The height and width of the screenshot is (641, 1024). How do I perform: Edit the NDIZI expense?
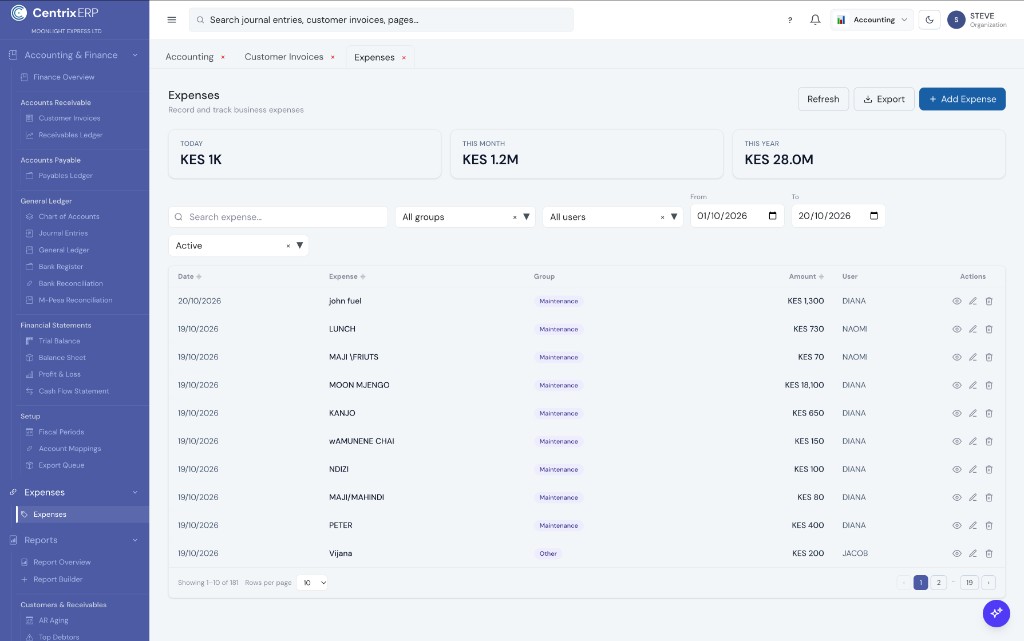point(972,469)
